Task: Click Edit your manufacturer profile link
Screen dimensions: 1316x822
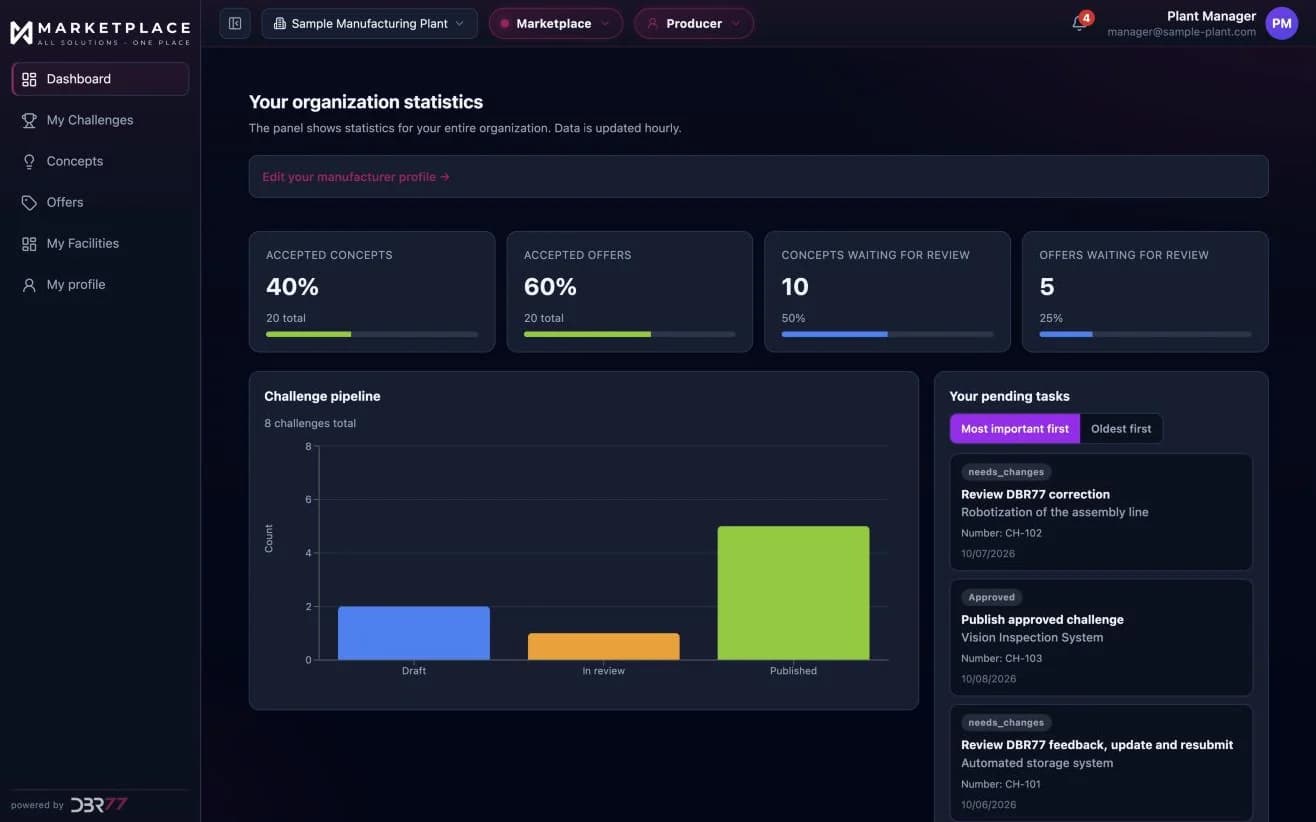Action: [x=356, y=177]
